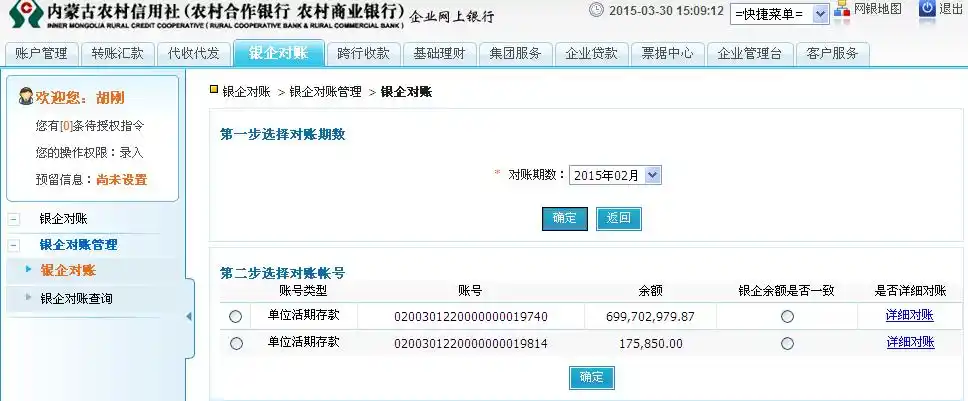Click account number 02003012200000000019814
Screen dimensions: 968x401
pos(471,344)
